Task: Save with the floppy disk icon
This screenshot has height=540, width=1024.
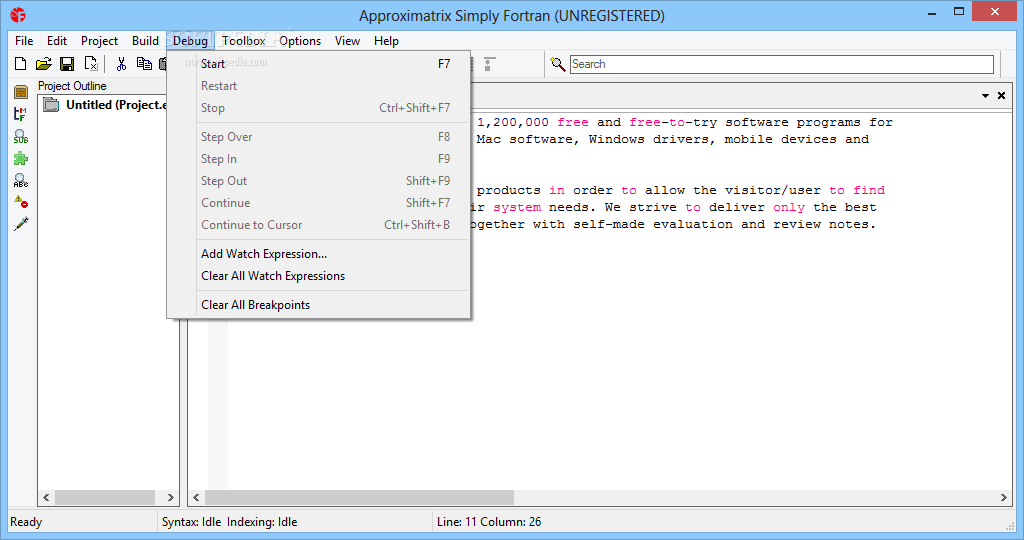Action: coord(67,64)
